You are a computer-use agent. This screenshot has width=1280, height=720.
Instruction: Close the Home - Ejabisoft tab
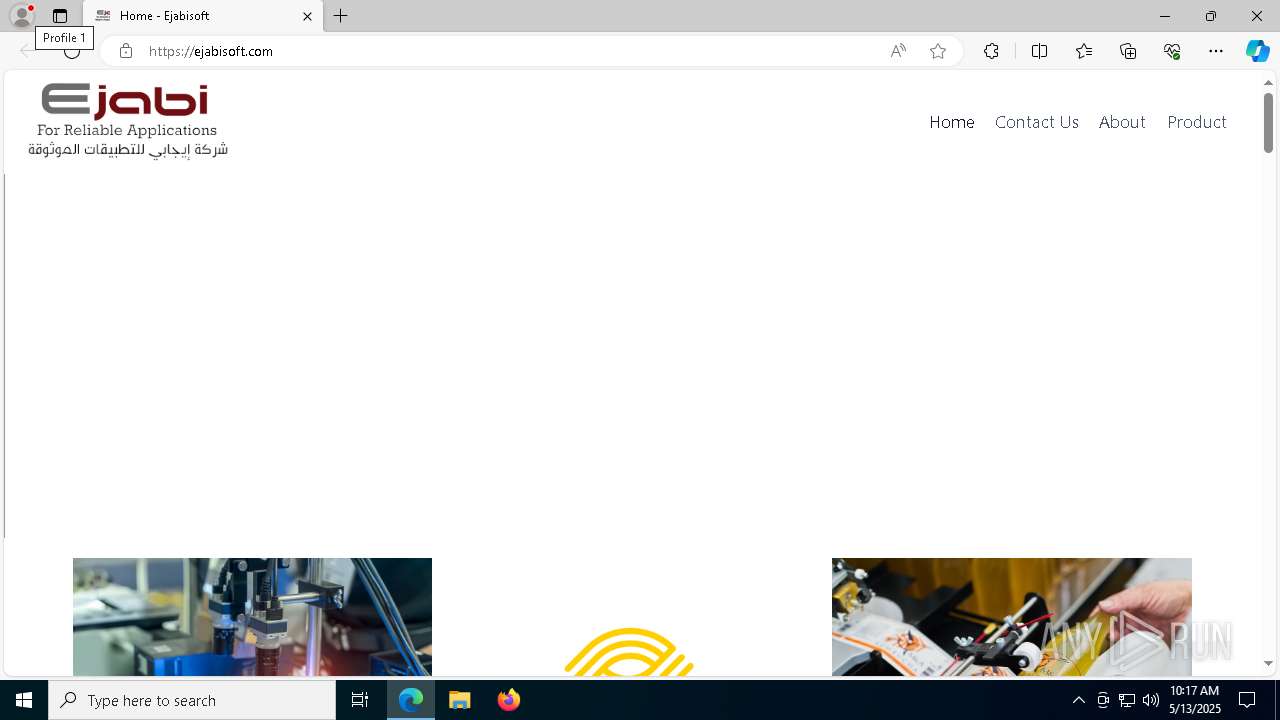tap(307, 16)
